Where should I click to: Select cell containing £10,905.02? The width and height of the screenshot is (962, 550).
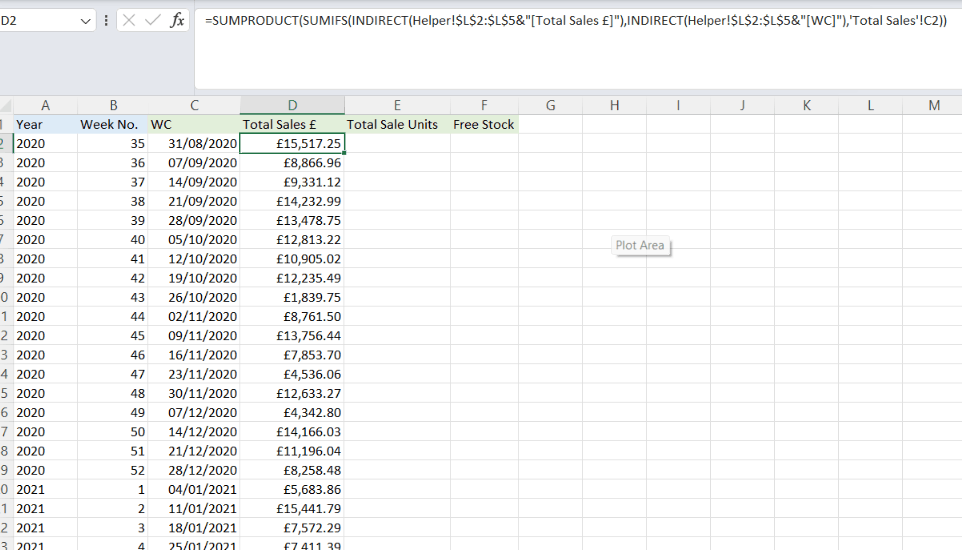click(292, 259)
